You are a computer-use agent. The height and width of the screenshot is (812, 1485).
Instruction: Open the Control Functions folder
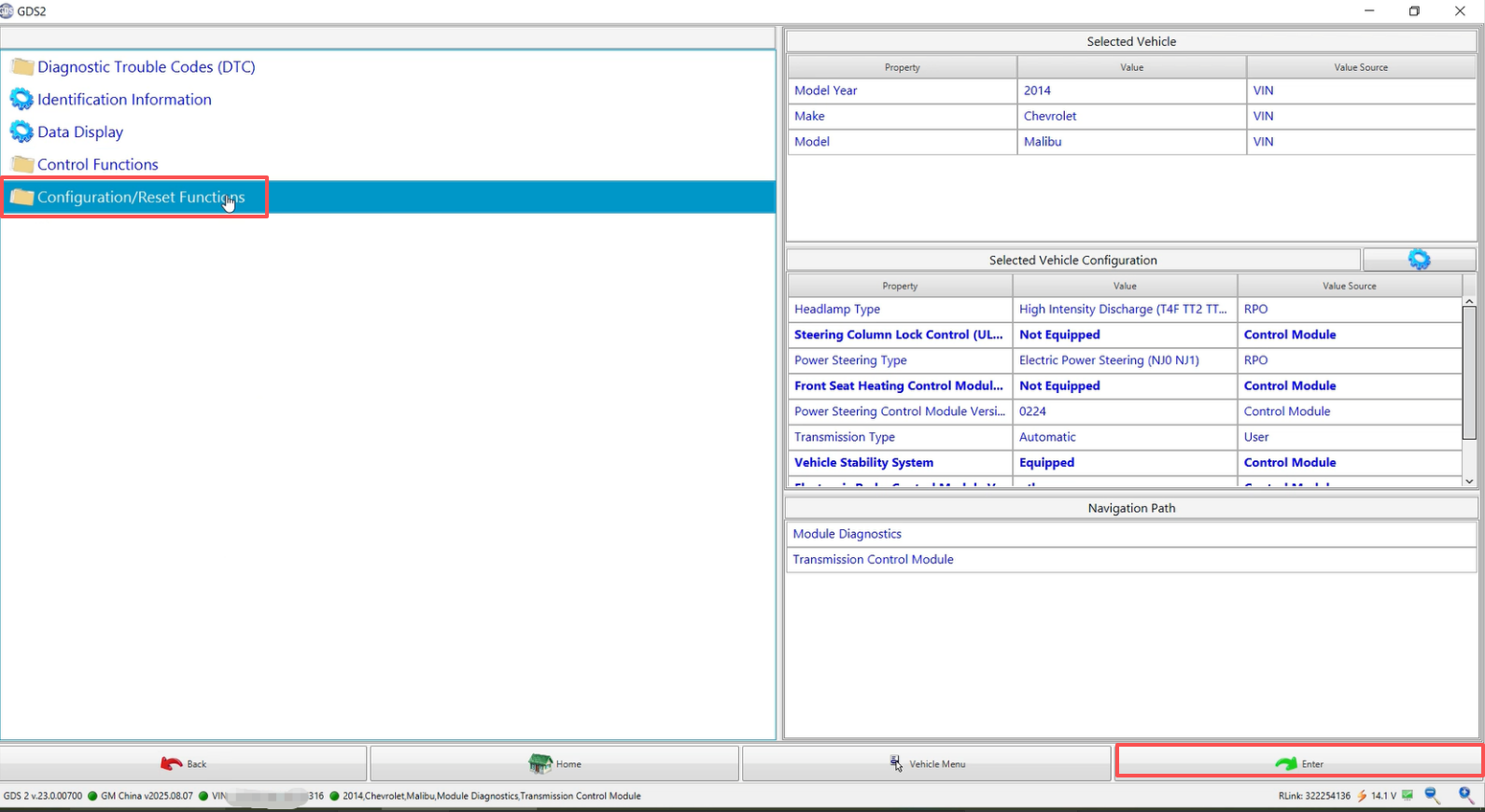point(97,165)
